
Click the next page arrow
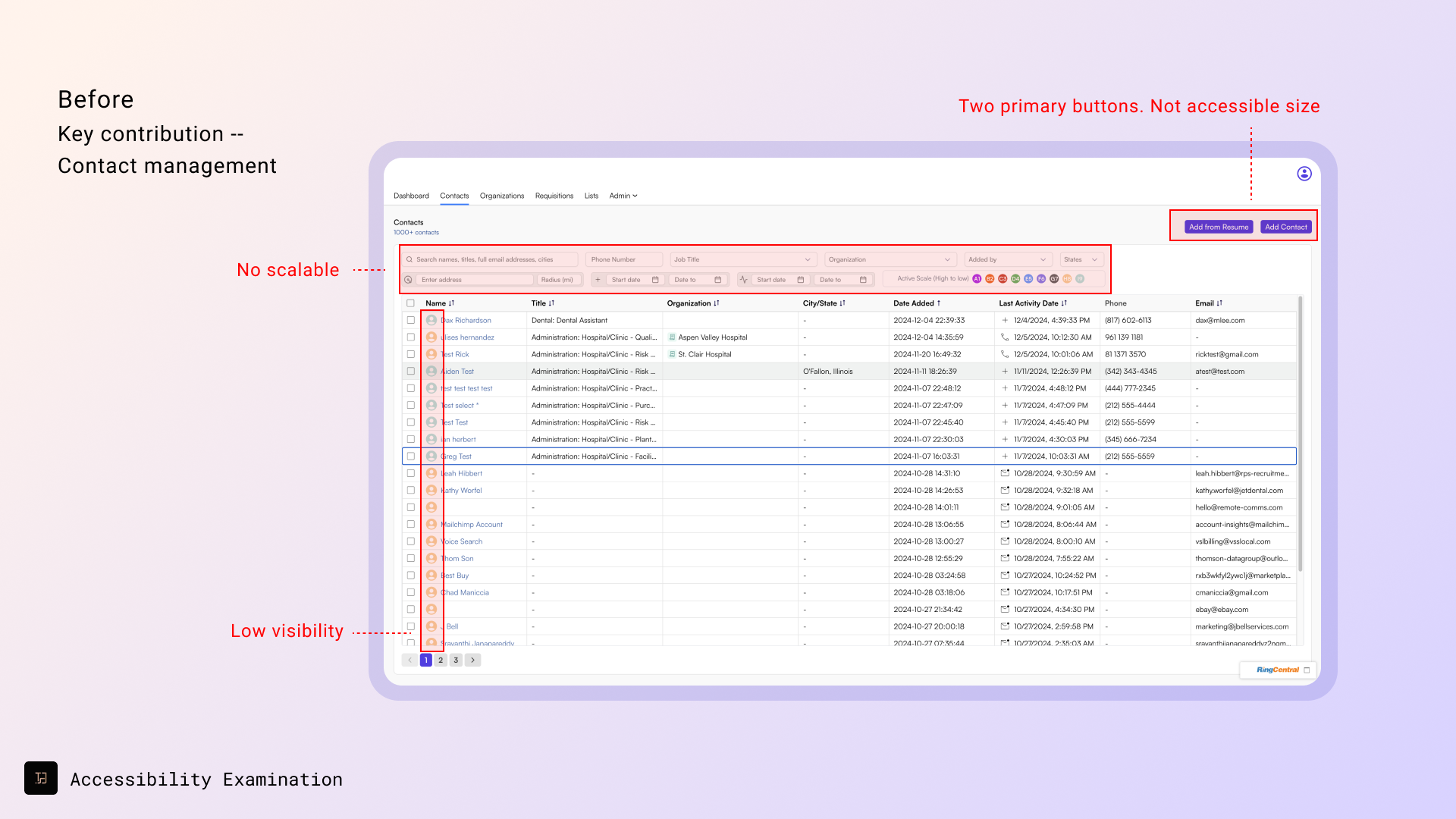[472, 661]
